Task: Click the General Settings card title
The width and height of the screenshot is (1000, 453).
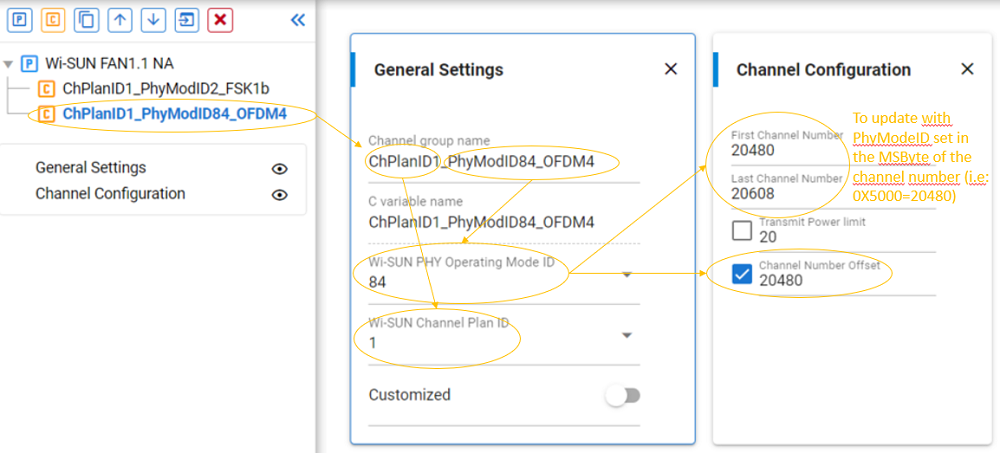Action: pyautogui.click(x=439, y=70)
